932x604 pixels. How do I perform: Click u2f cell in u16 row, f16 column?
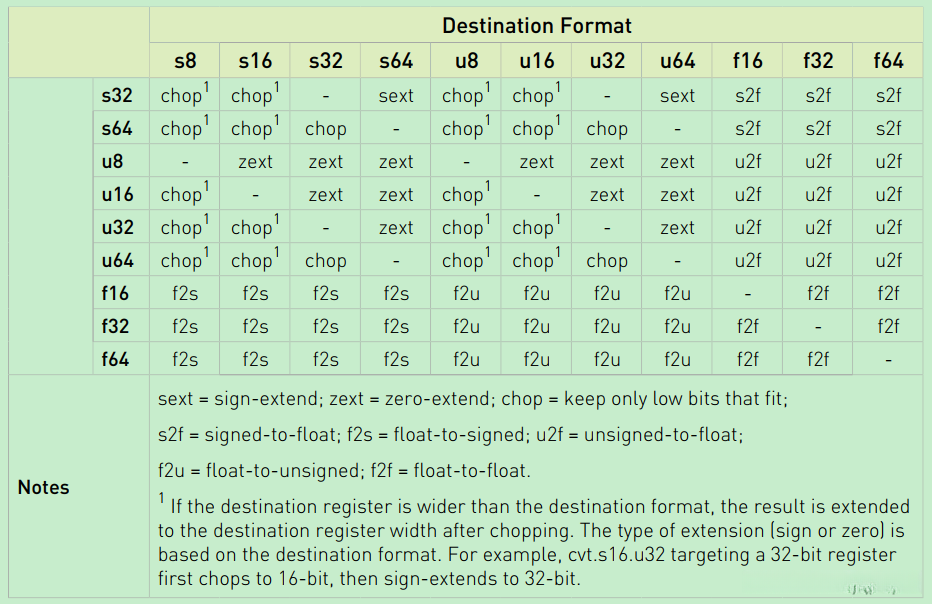click(747, 195)
